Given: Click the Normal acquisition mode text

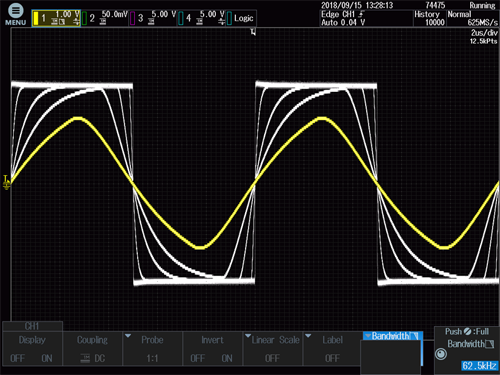Looking at the screenshot, I should [459, 14].
